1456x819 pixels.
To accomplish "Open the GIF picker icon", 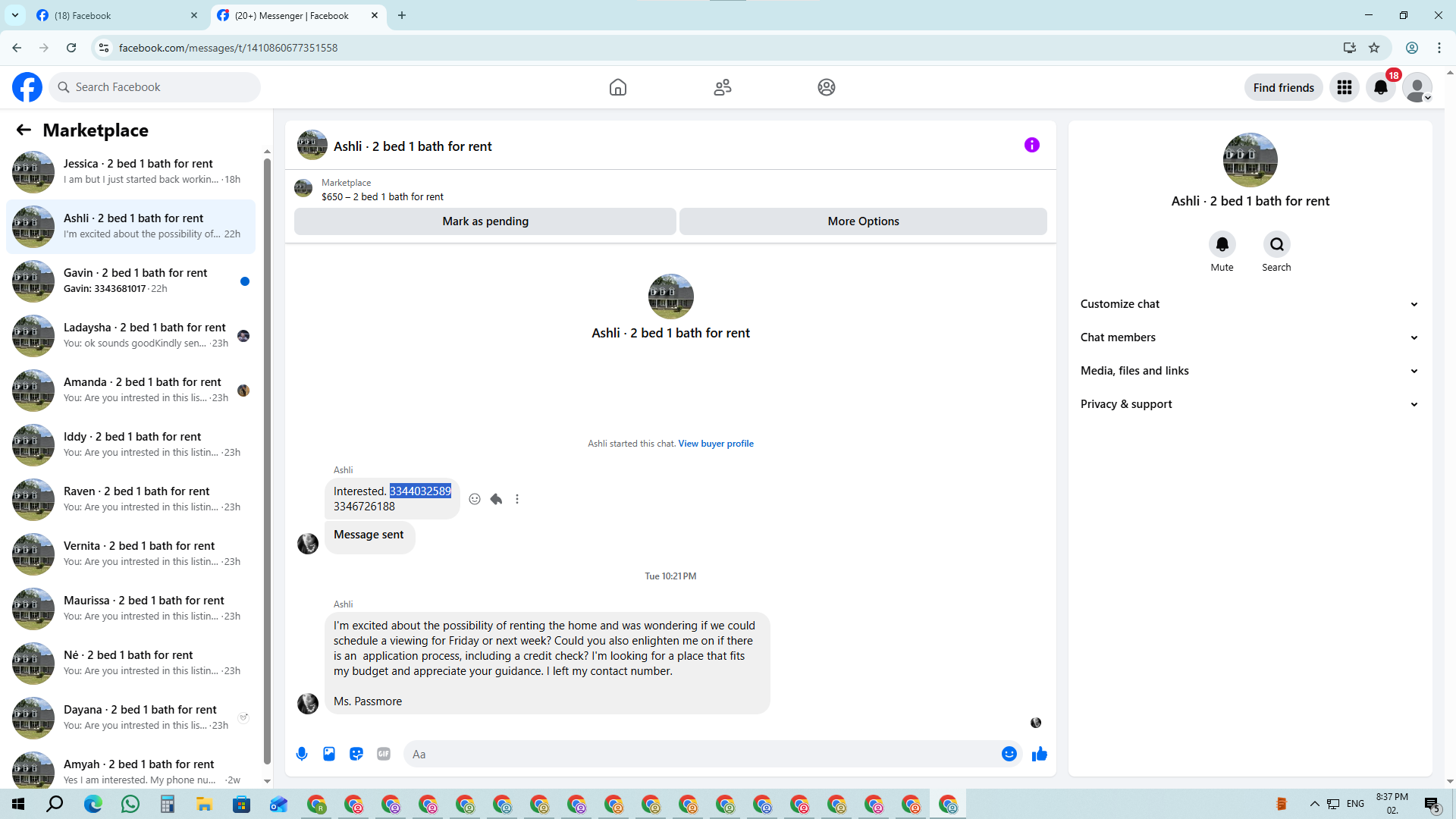I will pyautogui.click(x=384, y=754).
